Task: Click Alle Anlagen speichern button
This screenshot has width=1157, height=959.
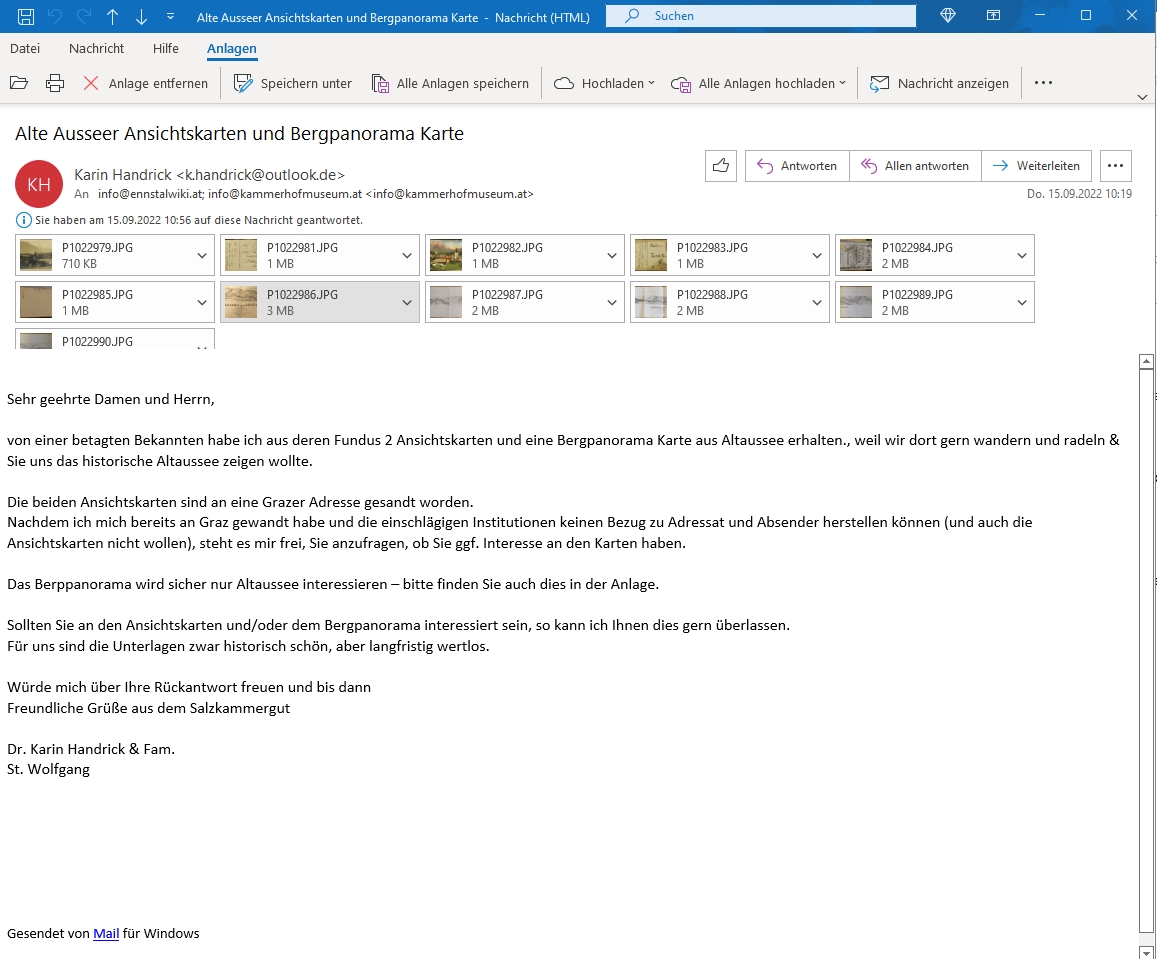Action: click(450, 83)
